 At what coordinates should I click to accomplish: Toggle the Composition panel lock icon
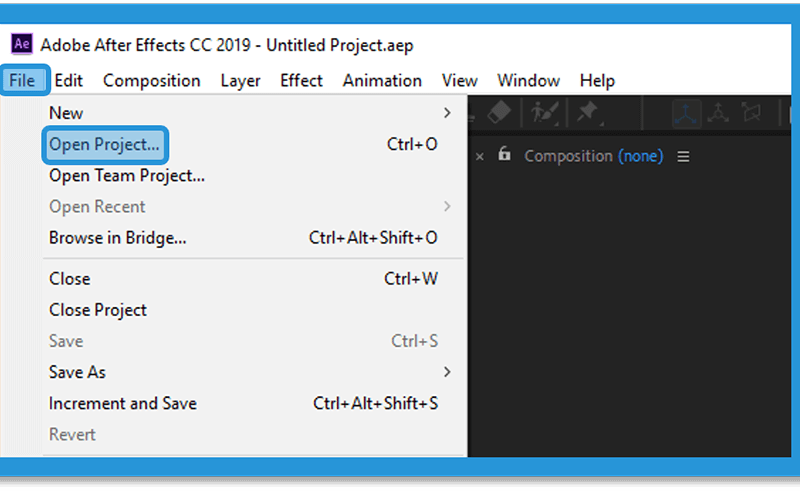[x=504, y=154]
